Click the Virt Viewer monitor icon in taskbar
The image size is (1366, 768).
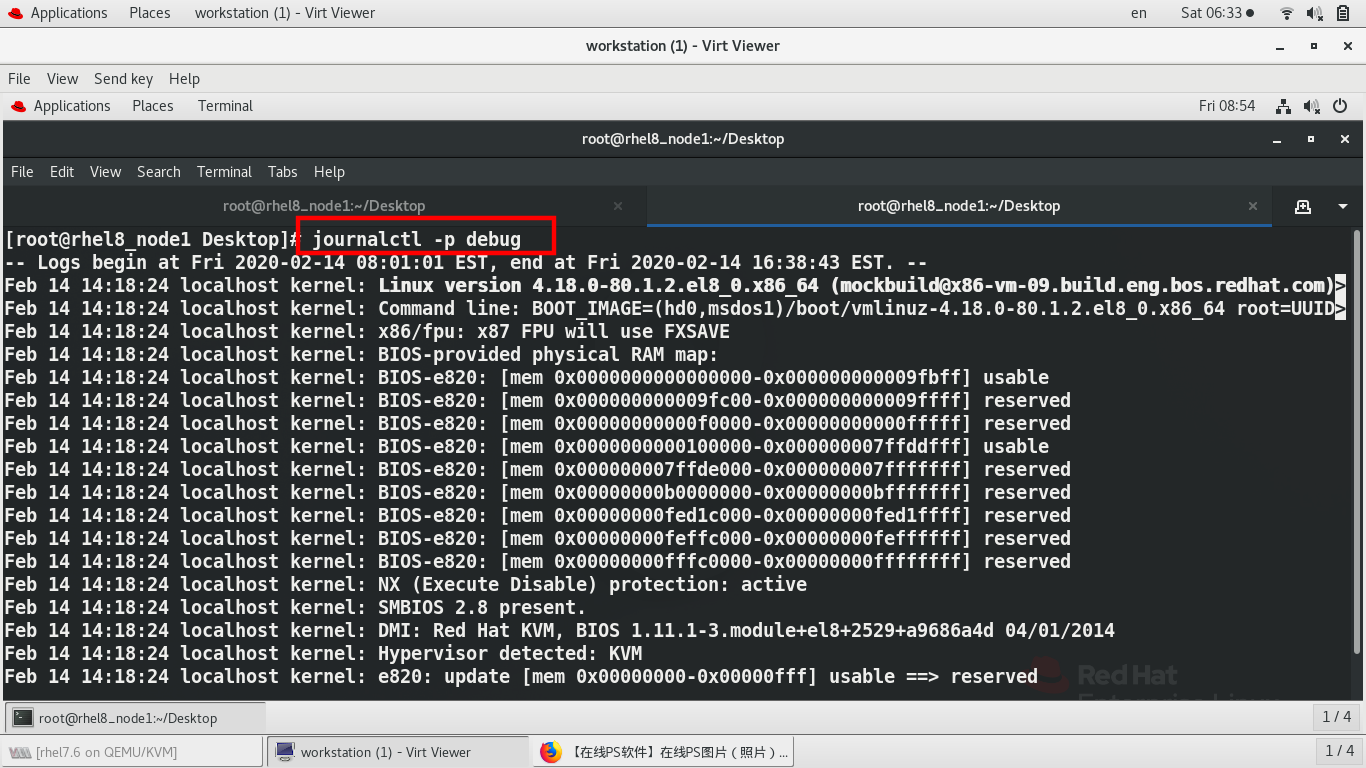(x=285, y=752)
